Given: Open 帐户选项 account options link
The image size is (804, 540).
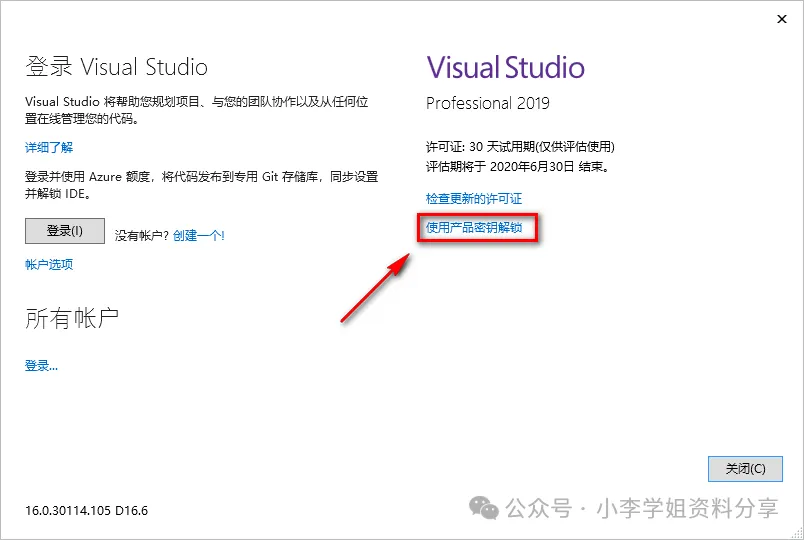Looking at the screenshot, I should click(x=49, y=264).
